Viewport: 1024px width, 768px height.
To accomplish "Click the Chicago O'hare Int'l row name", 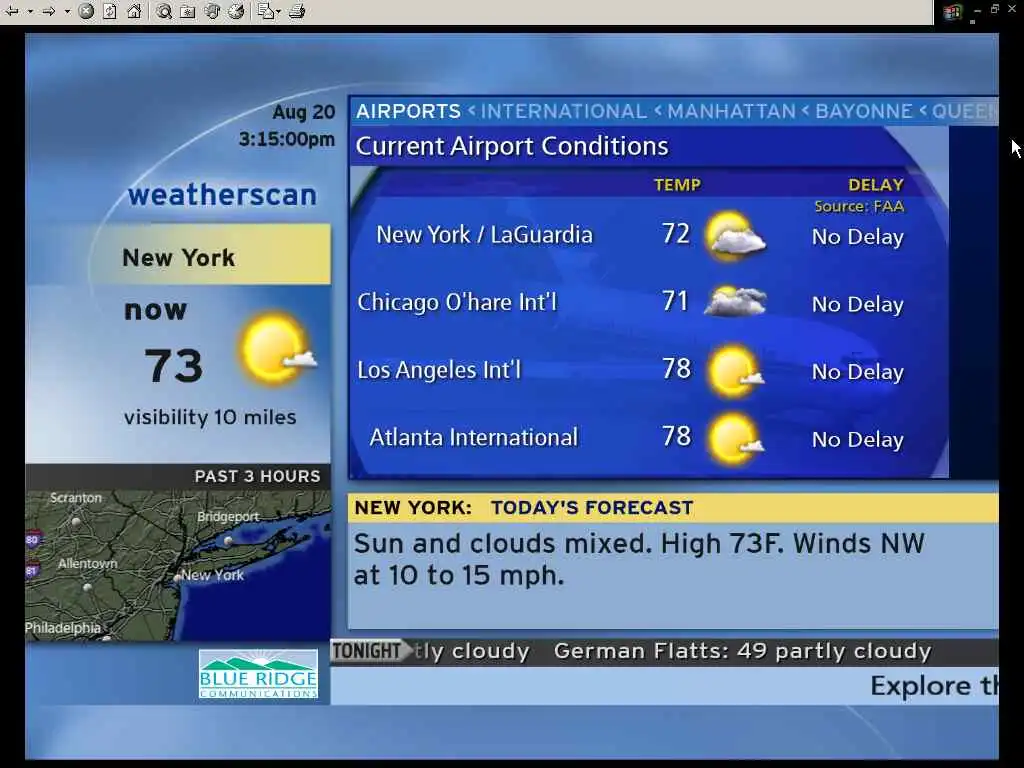I will (457, 302).
